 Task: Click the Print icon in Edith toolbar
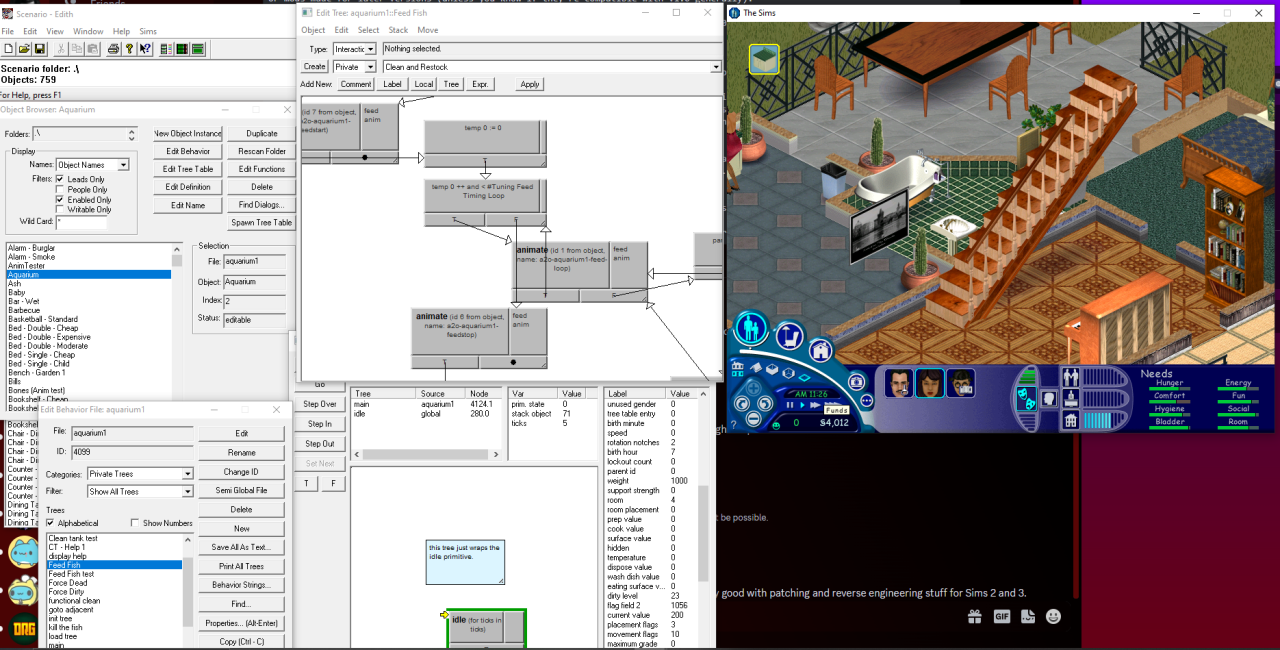(x=113, y=48)
